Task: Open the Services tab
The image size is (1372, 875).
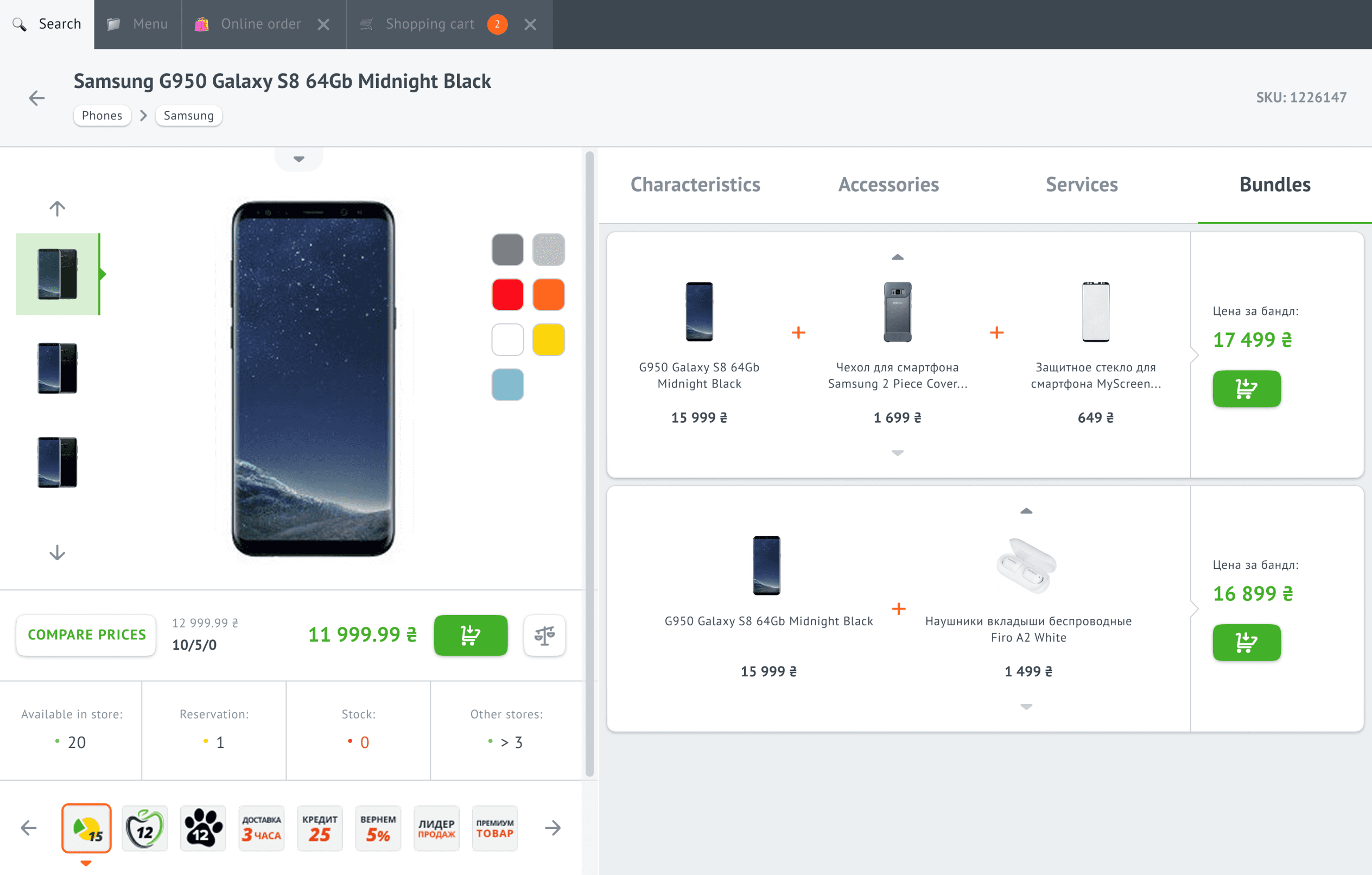Action: [x=1082, y=185]
